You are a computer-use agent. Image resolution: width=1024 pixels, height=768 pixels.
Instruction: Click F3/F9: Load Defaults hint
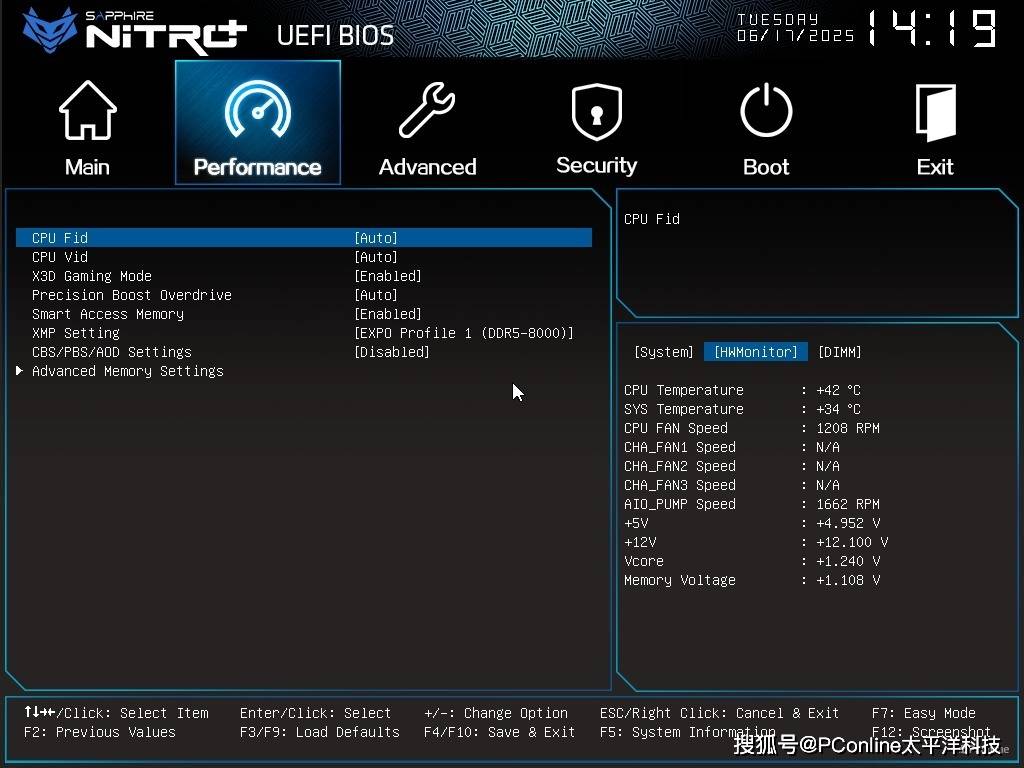tap(319, 732)
